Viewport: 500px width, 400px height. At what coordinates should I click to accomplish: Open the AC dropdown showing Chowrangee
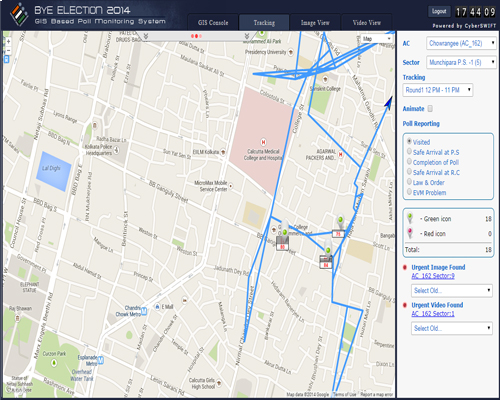(461, 43)
